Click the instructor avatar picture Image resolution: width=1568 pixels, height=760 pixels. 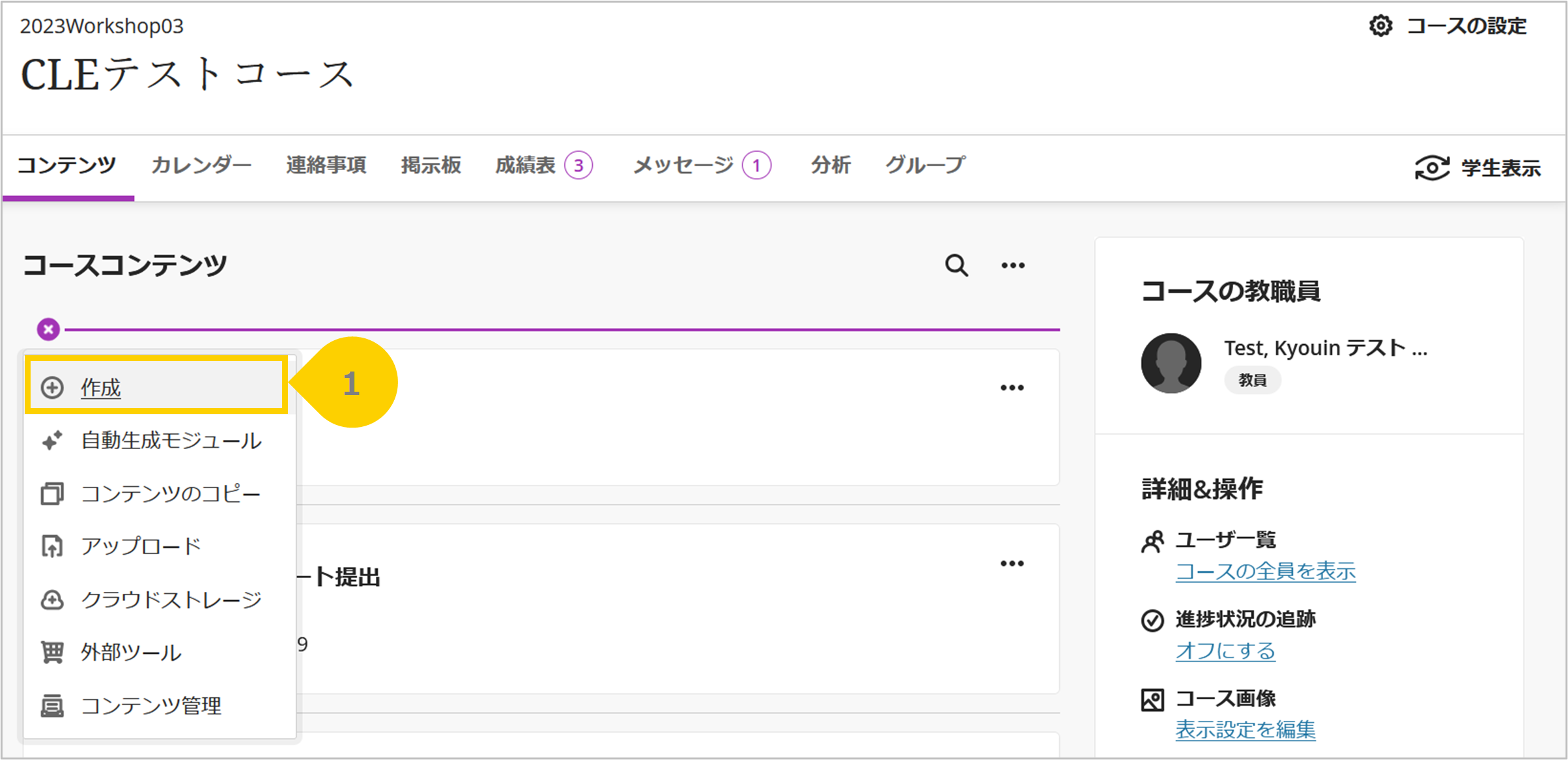tap(1171, 363)
